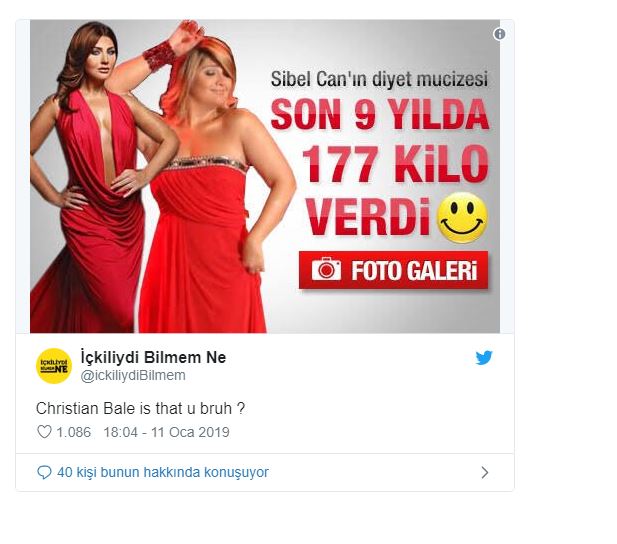Image resolution: width=617 pixels, height=544 pixels.
Task: Click the 'SON 9 YILDA' red headline
Action: pos(380,115)
